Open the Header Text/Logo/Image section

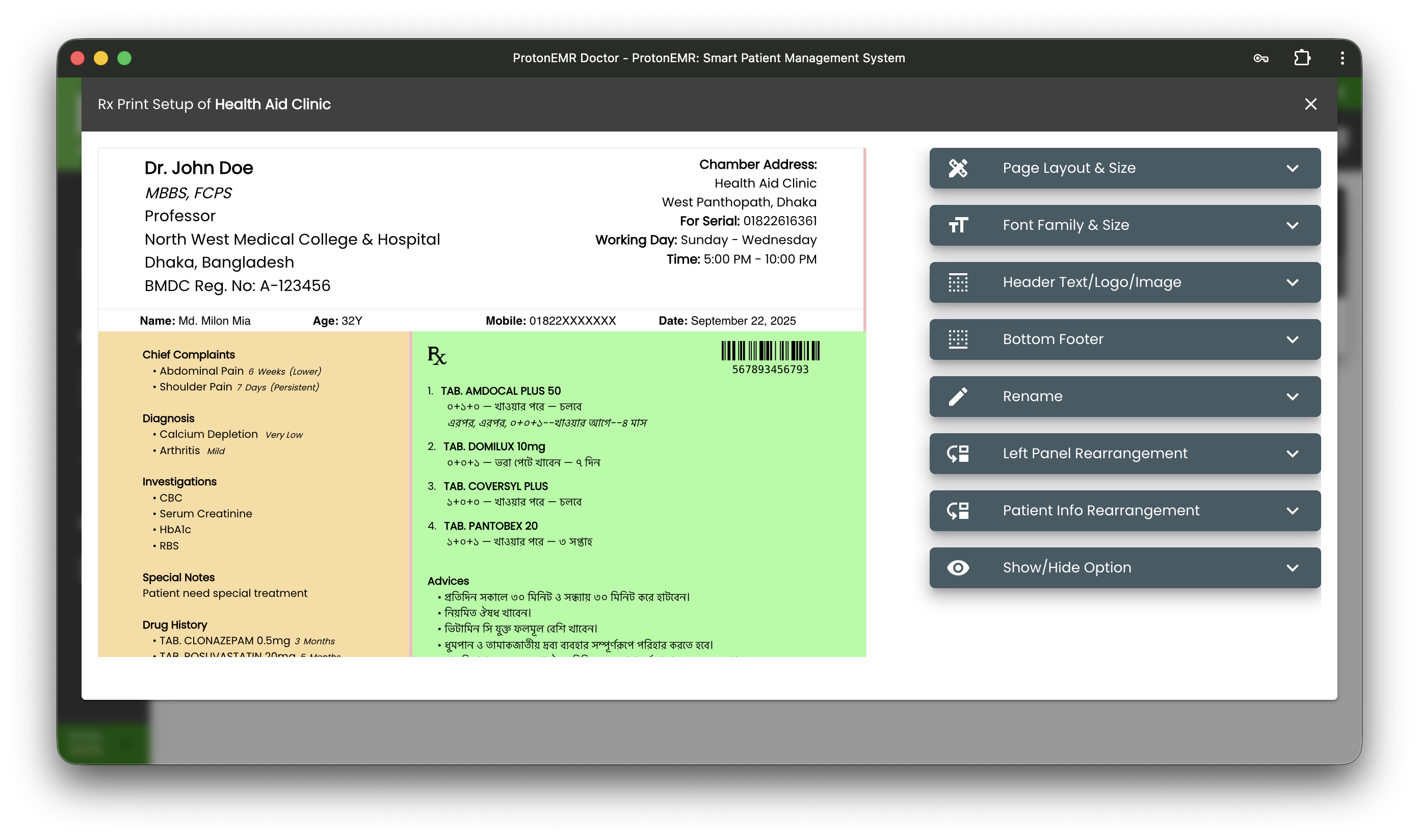pos(1091,282)
